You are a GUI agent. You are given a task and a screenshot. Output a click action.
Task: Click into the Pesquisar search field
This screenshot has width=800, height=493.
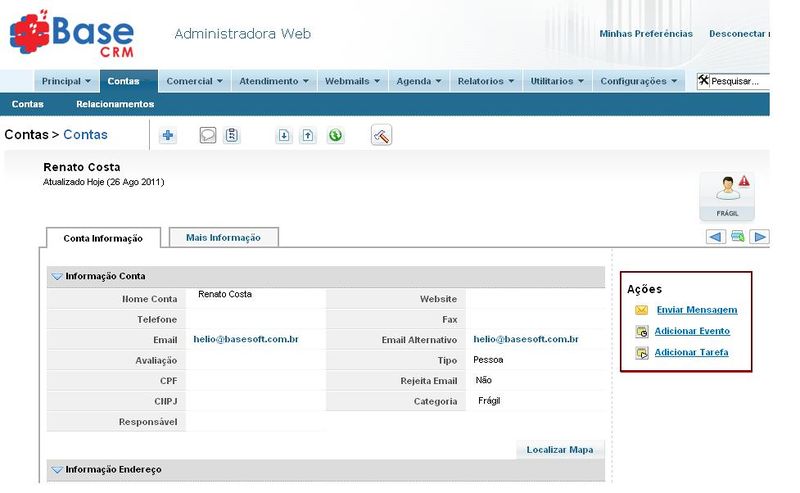740,81
